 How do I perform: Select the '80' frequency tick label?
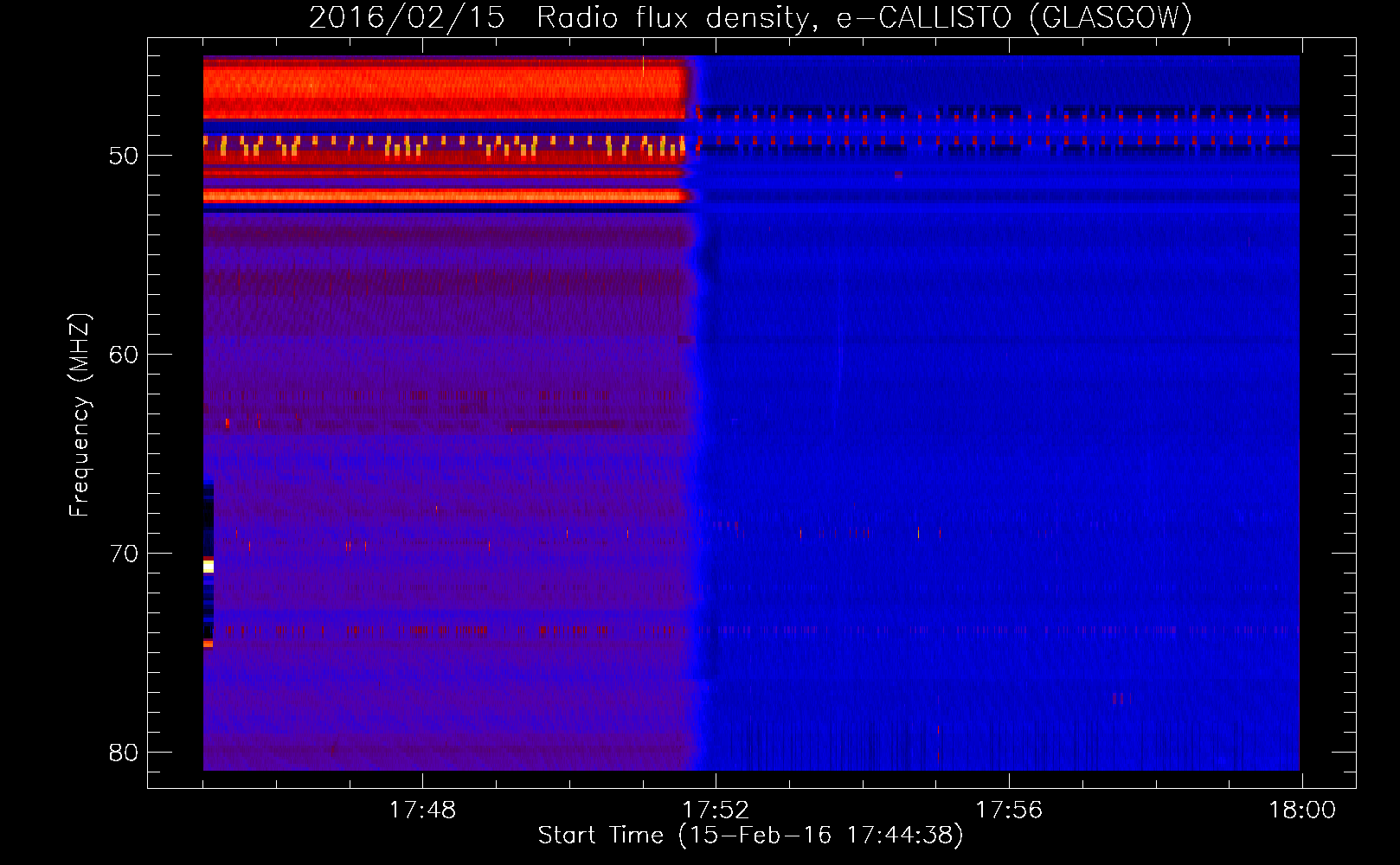pos(124,753)
